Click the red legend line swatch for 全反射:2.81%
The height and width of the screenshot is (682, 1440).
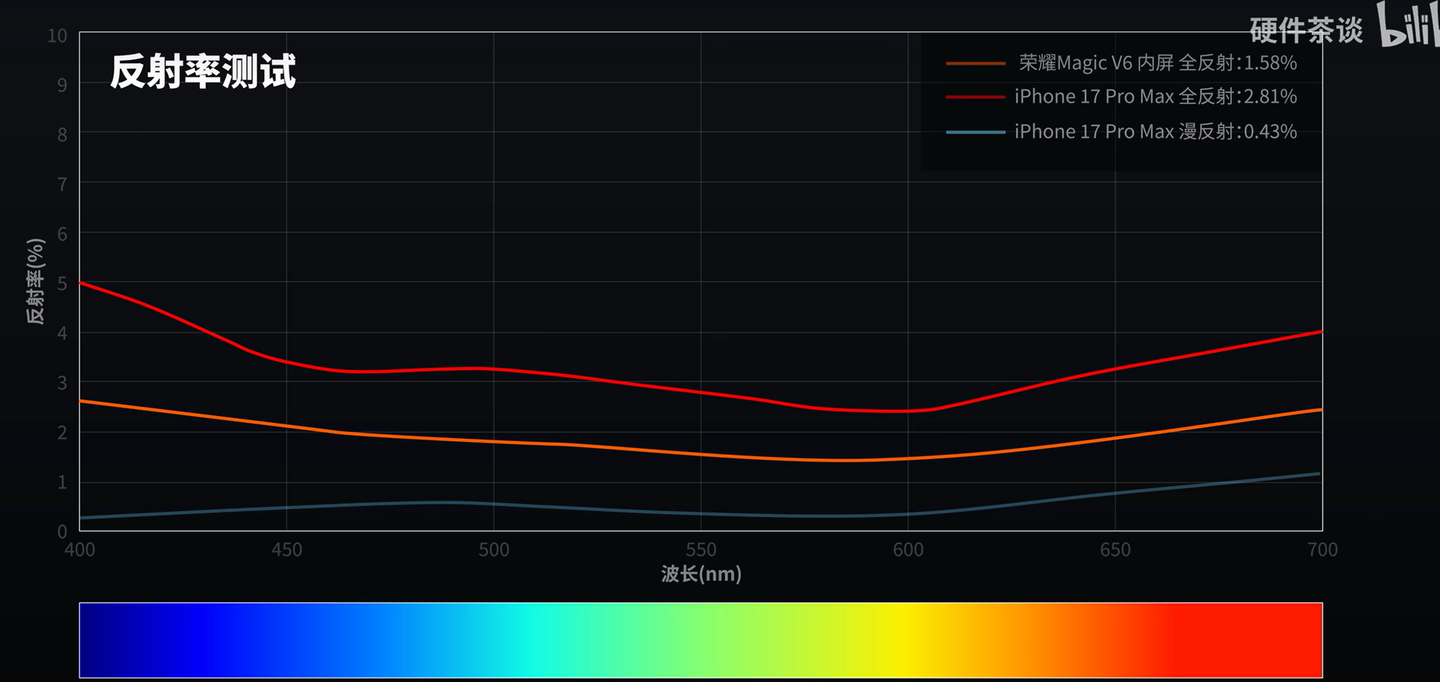975,97
